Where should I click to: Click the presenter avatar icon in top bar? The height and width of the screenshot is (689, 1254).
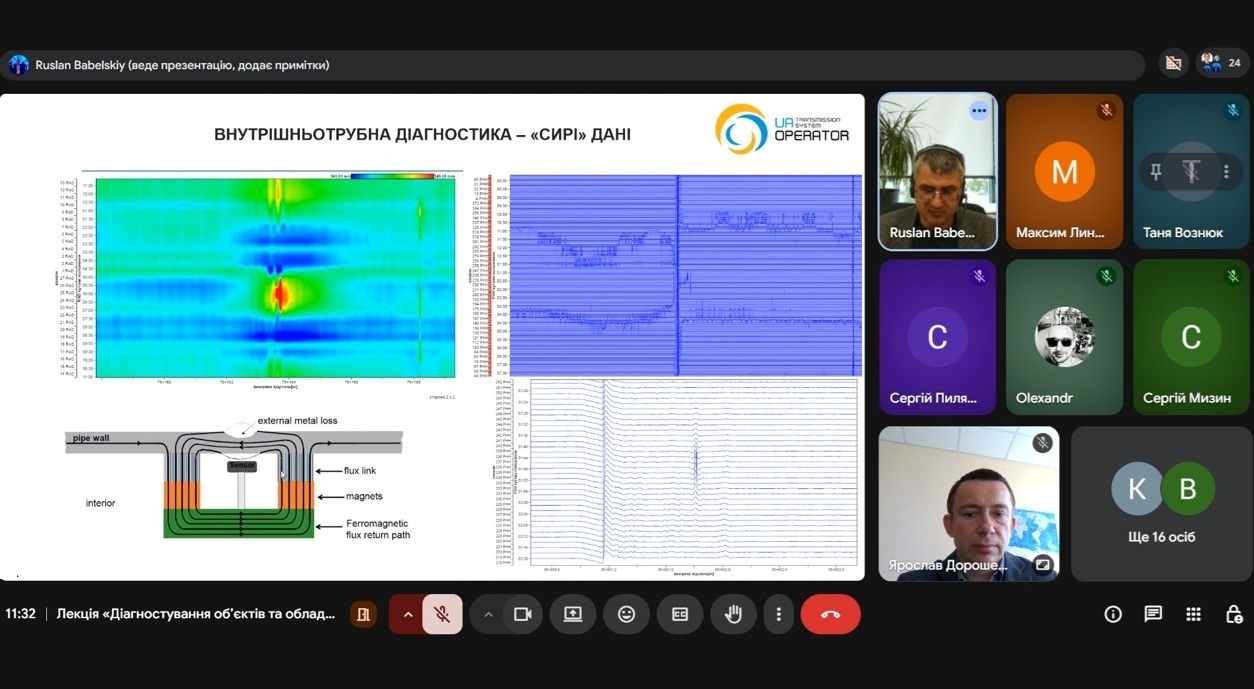point(19,65)
